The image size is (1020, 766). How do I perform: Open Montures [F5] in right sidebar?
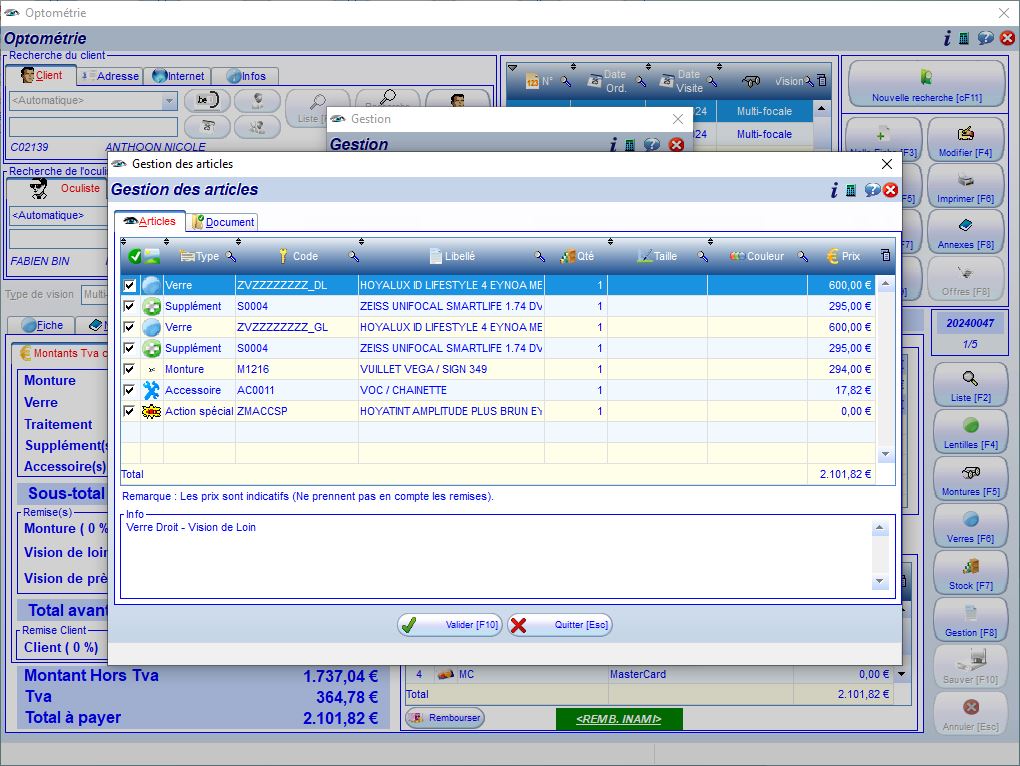click(971, 481)
